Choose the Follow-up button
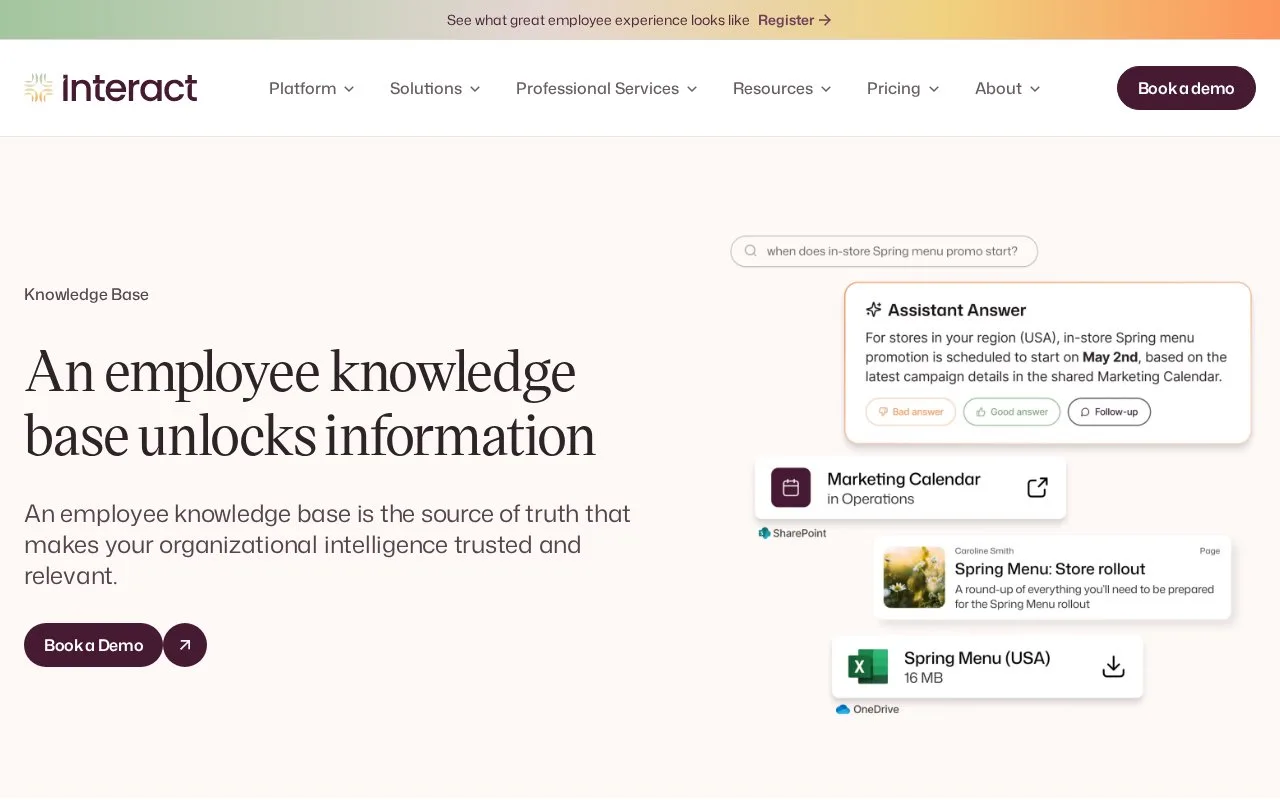 [1109, 412]
